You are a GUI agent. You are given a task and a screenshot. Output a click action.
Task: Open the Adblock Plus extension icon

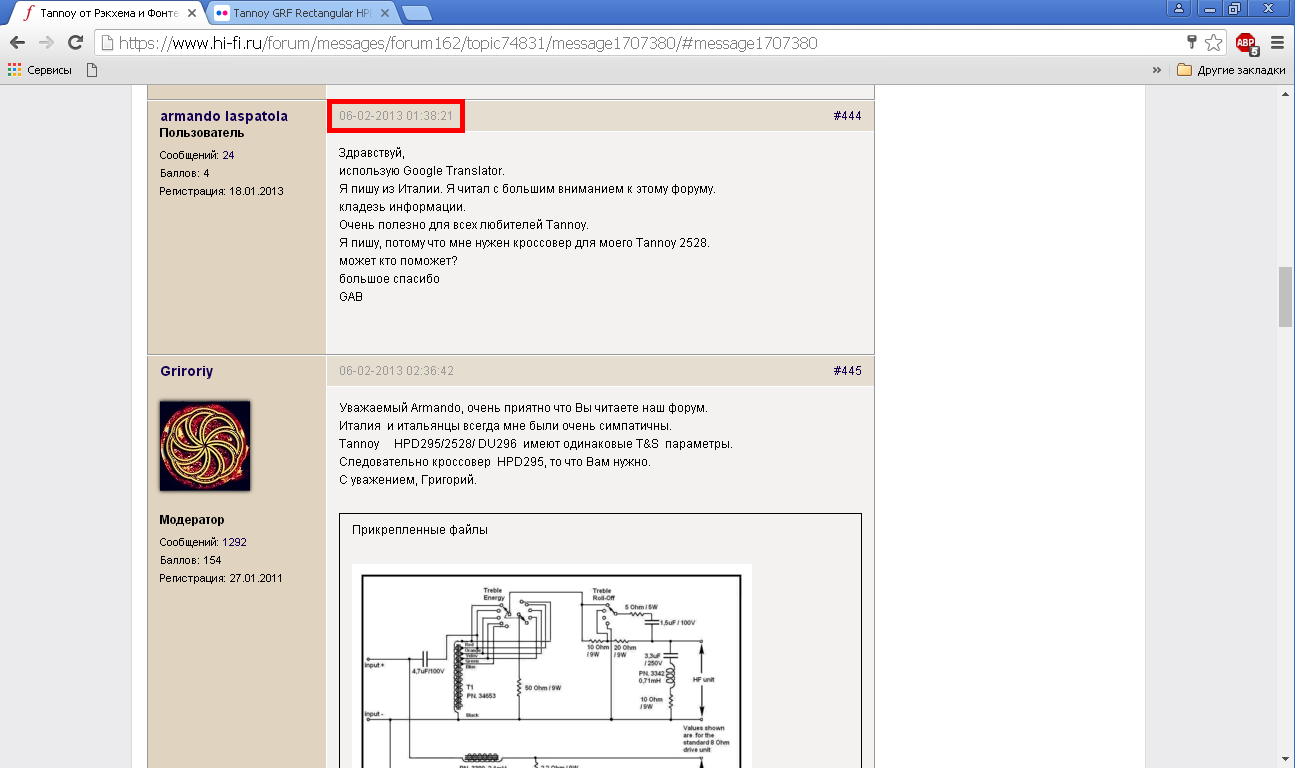pos(1245,43)
